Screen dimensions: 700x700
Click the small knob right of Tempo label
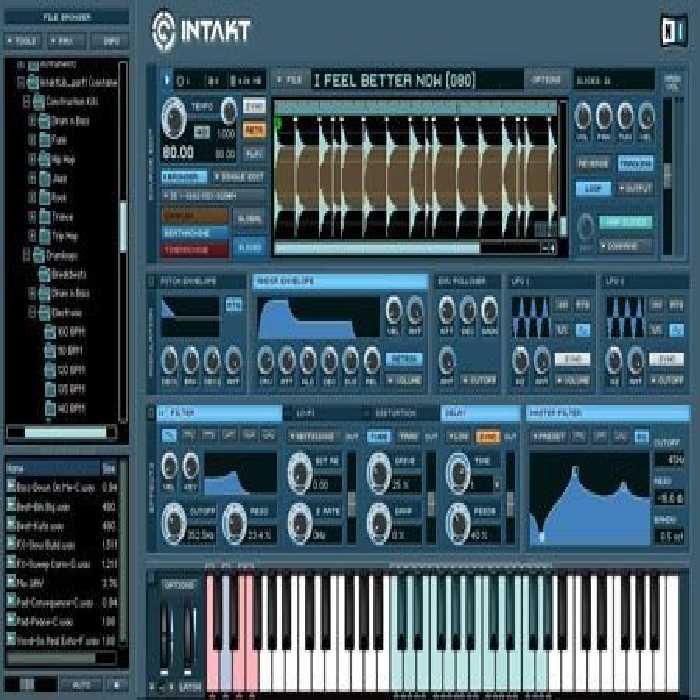[229, 110]
